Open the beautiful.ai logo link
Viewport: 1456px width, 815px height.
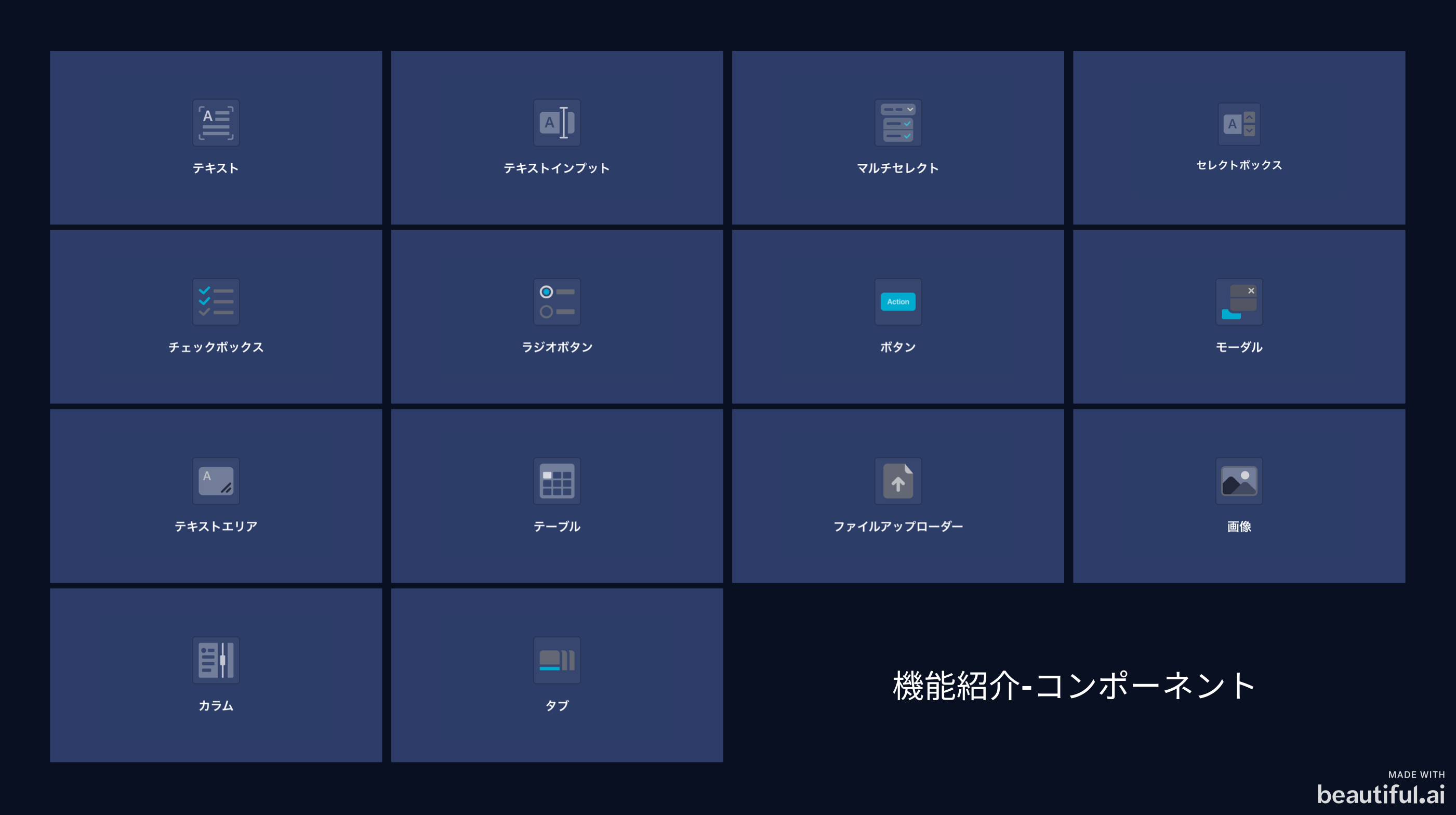click(x=1380, y=794)
